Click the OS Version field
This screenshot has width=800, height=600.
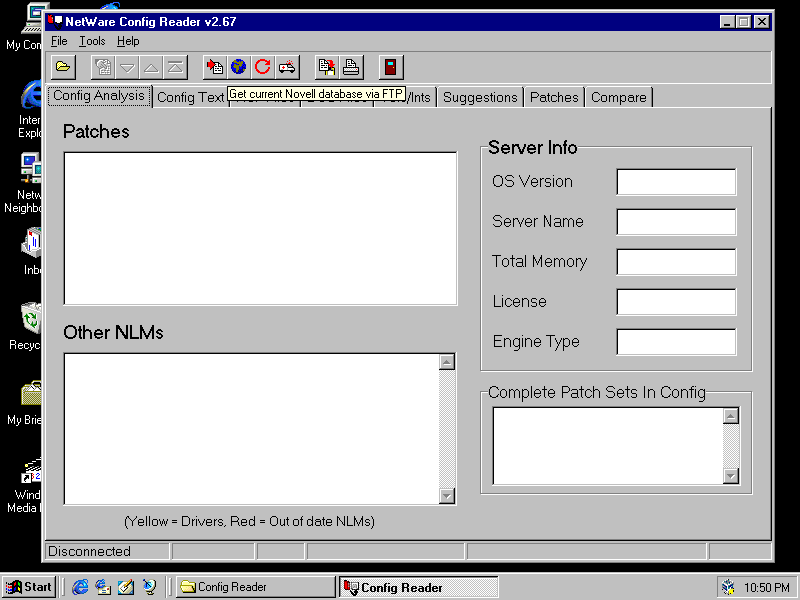click(x=676, y=182)
